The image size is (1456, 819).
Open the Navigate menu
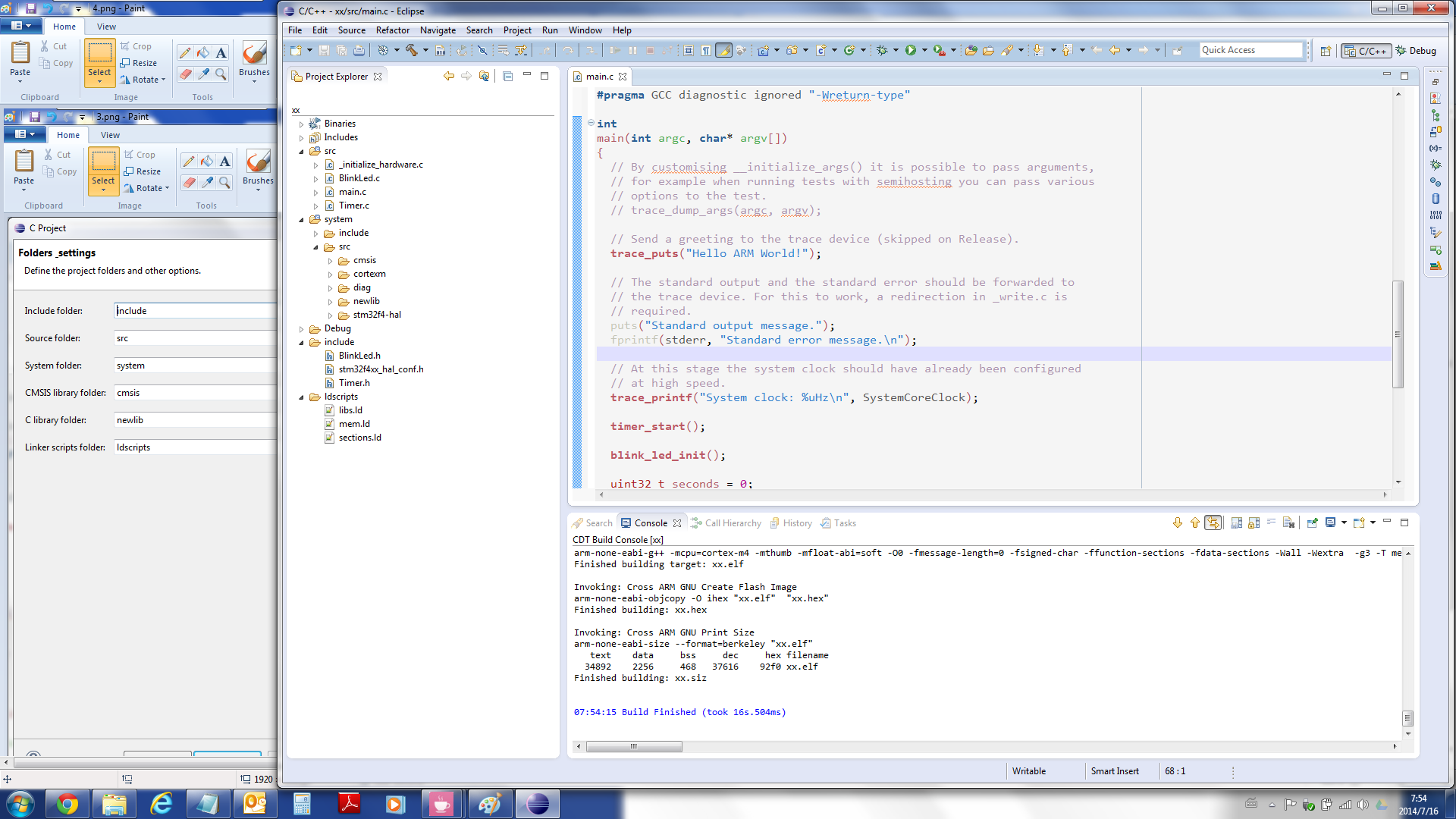[438, 30]
